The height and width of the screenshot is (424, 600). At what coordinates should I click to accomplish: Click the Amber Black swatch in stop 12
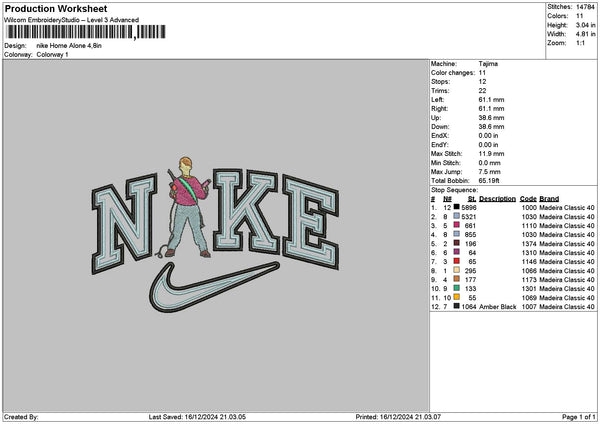[457, 306]
